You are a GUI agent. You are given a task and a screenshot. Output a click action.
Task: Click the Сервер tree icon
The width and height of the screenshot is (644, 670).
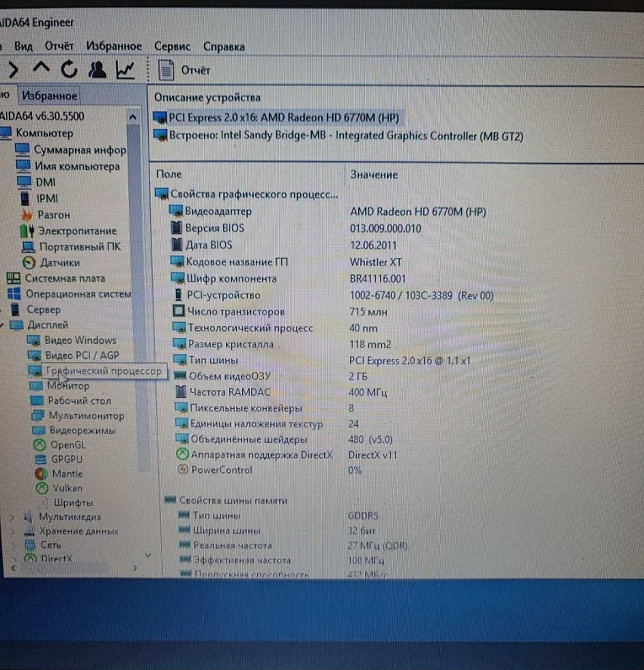[x=15, y=309]
